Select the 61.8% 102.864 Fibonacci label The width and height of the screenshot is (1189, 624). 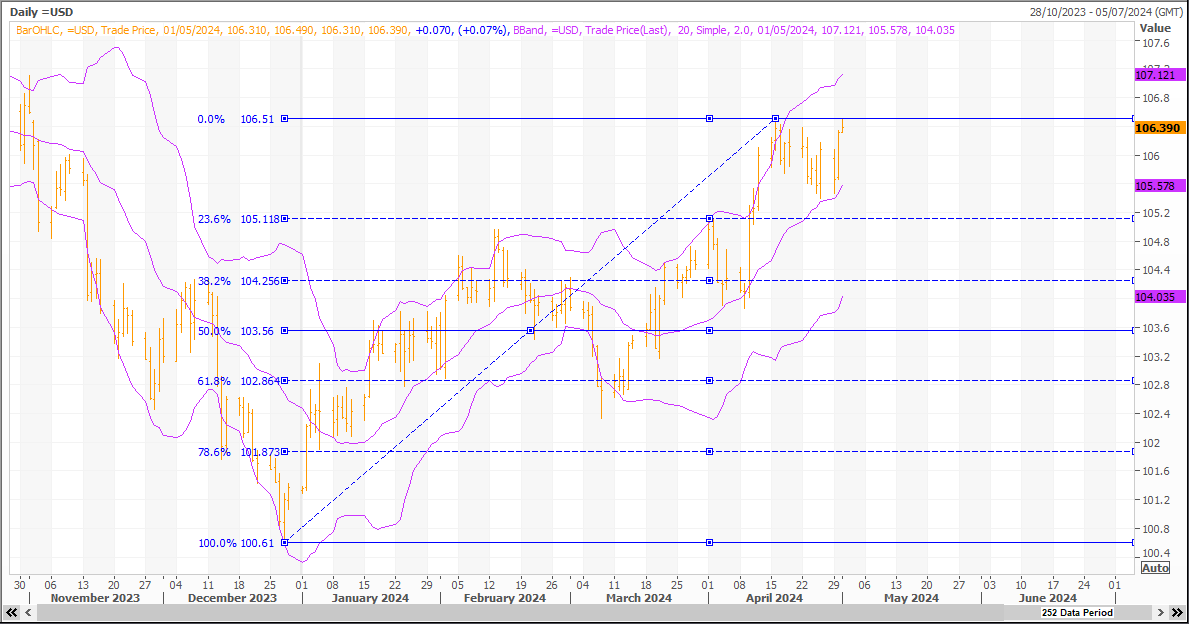tap(239, 381)
